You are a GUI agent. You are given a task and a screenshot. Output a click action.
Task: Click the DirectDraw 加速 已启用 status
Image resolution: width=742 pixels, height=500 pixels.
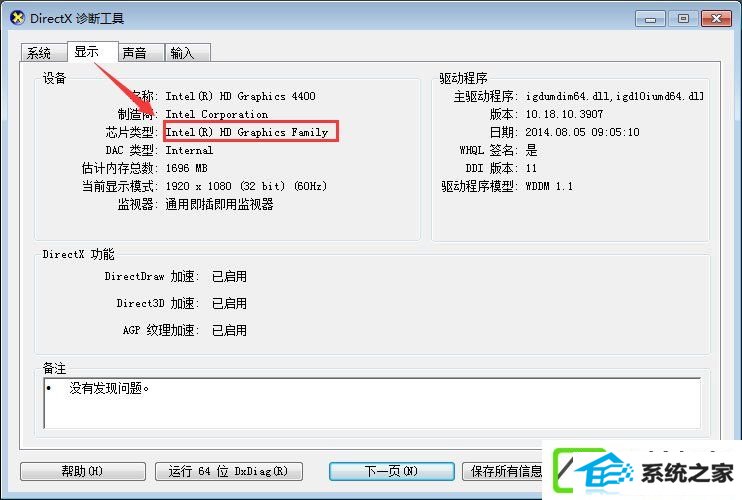pos(229,276)
